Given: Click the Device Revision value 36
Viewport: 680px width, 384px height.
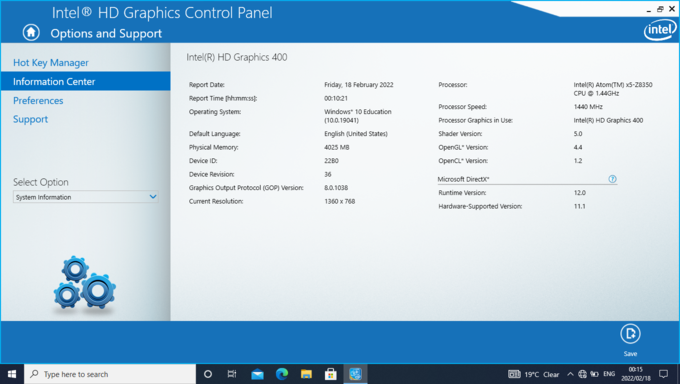Looking at the screenshot, I should (x=328, y=174).
